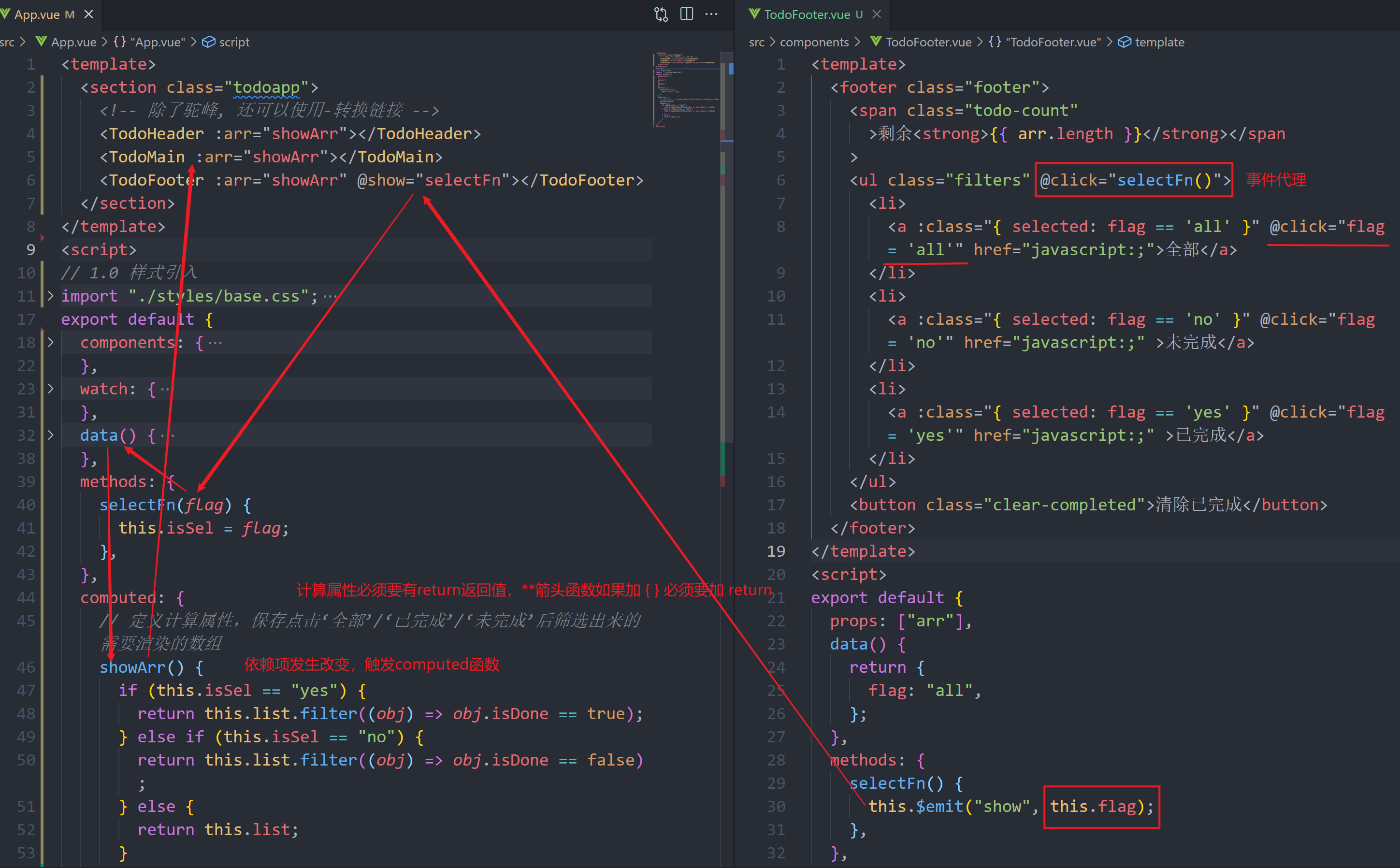Image resolution: width=1400 pixels, height=868 pixels.
Task: Click line number 9 in App.vue
Action: click(30, 250)
